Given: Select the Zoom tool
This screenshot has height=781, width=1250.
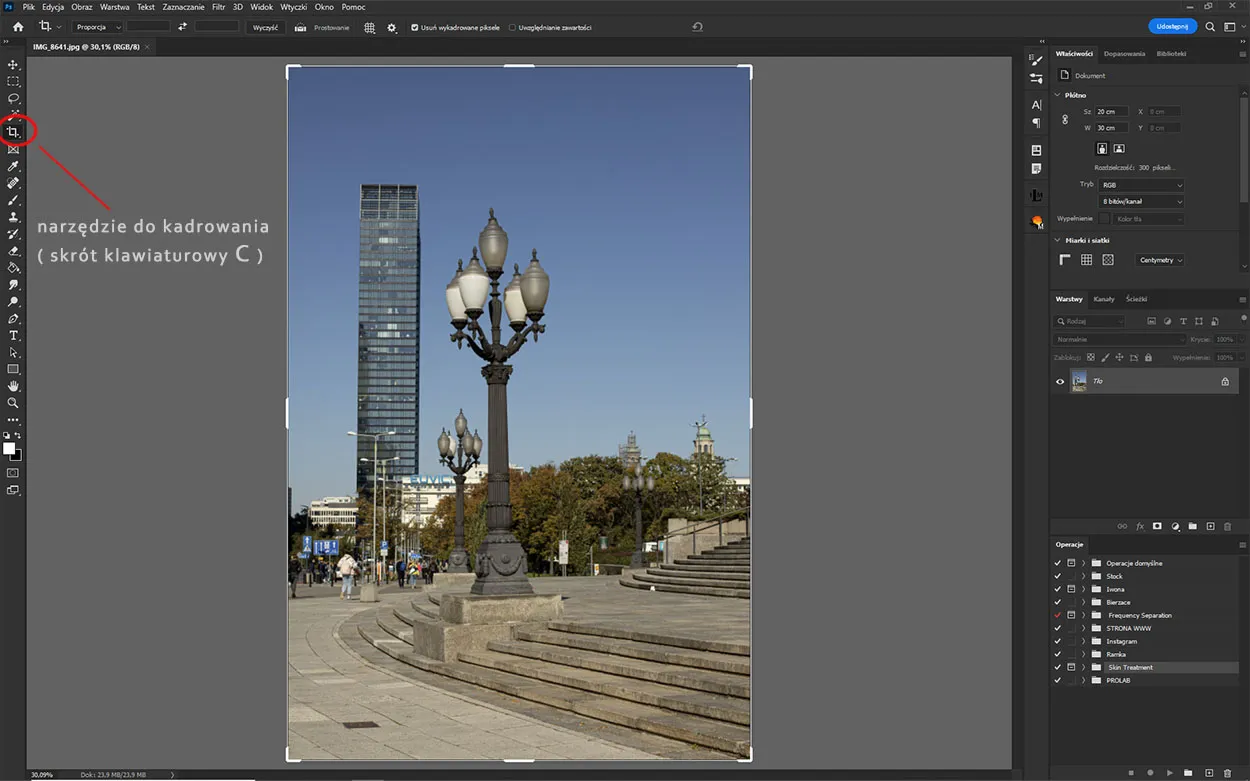Looking at the screenshot, I should click(13, 403).
